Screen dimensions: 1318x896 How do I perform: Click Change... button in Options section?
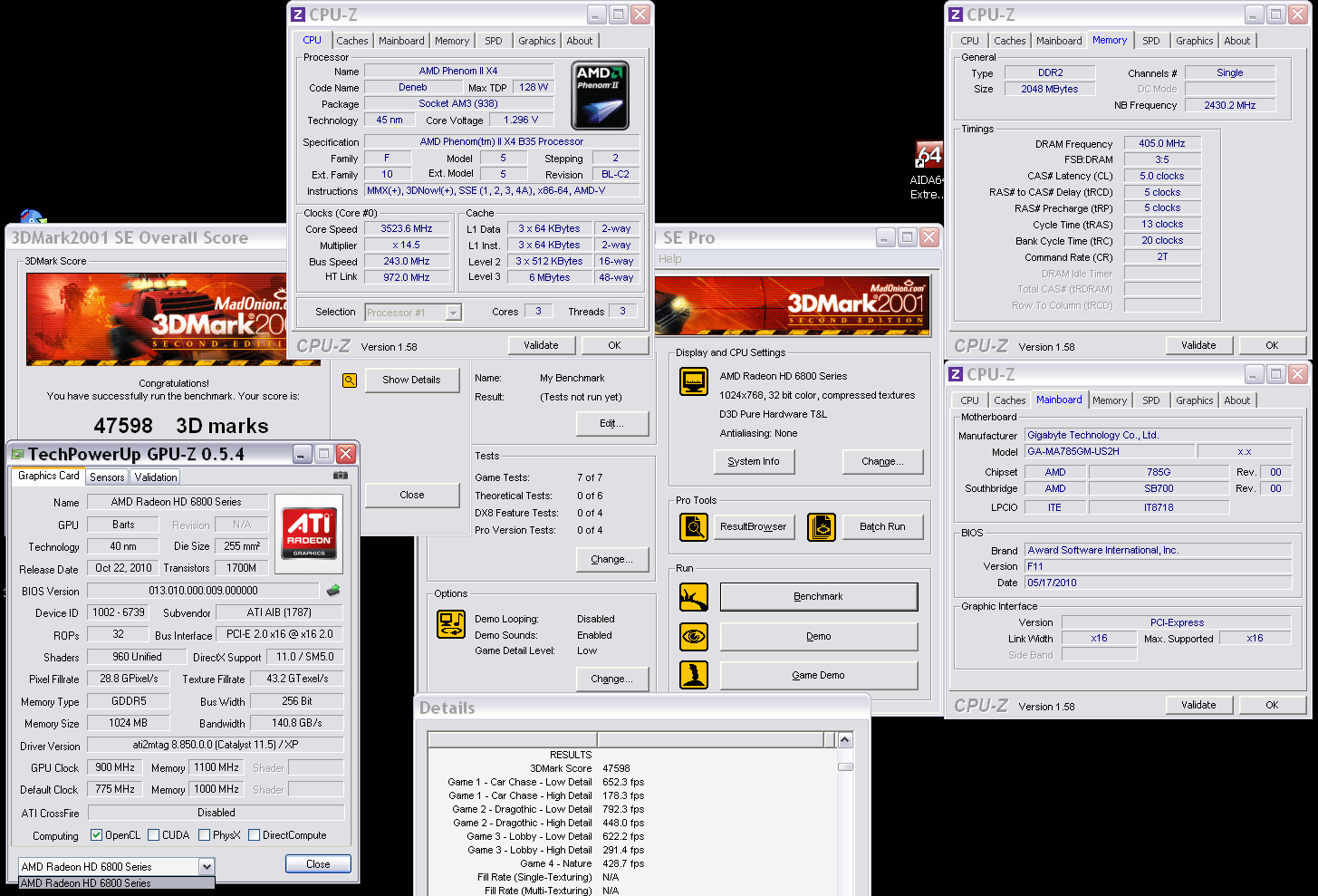(x=612, y=679)
